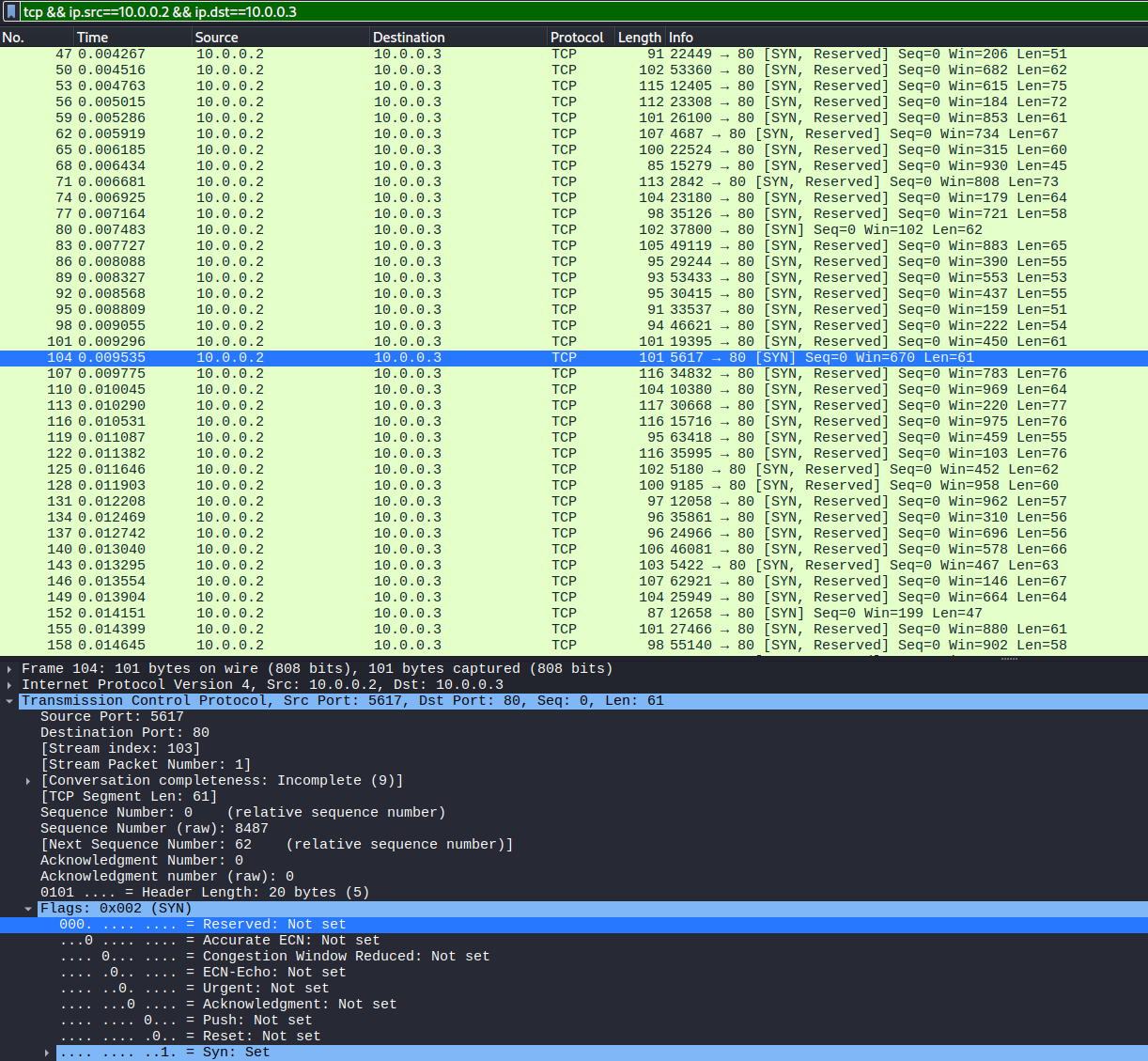The height and width of the screenshot is (1061, 1148).
Task: Select packet number 47 in the list
Action: (x=376, y=55)
